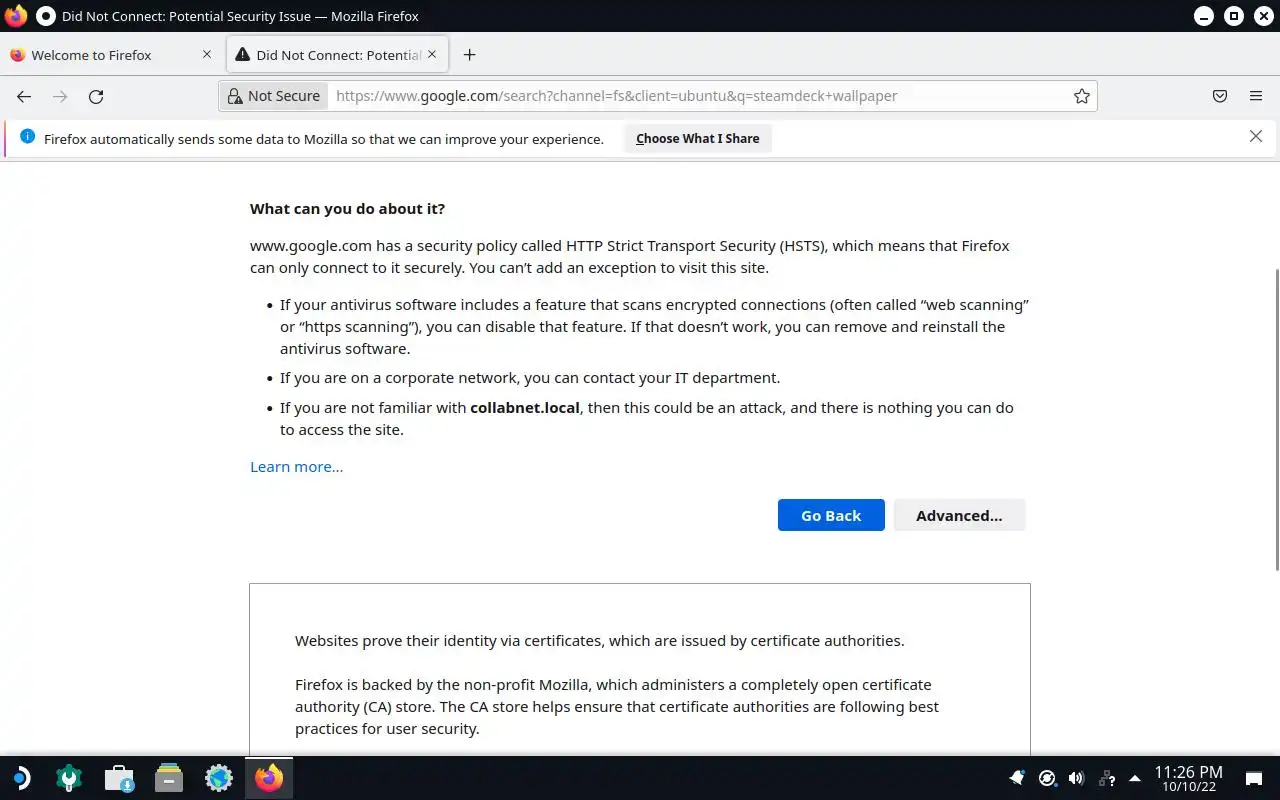Screen dimensions: 1280x800
Task: Open the green wrench app in taskbar
Action: coord(69,778)
